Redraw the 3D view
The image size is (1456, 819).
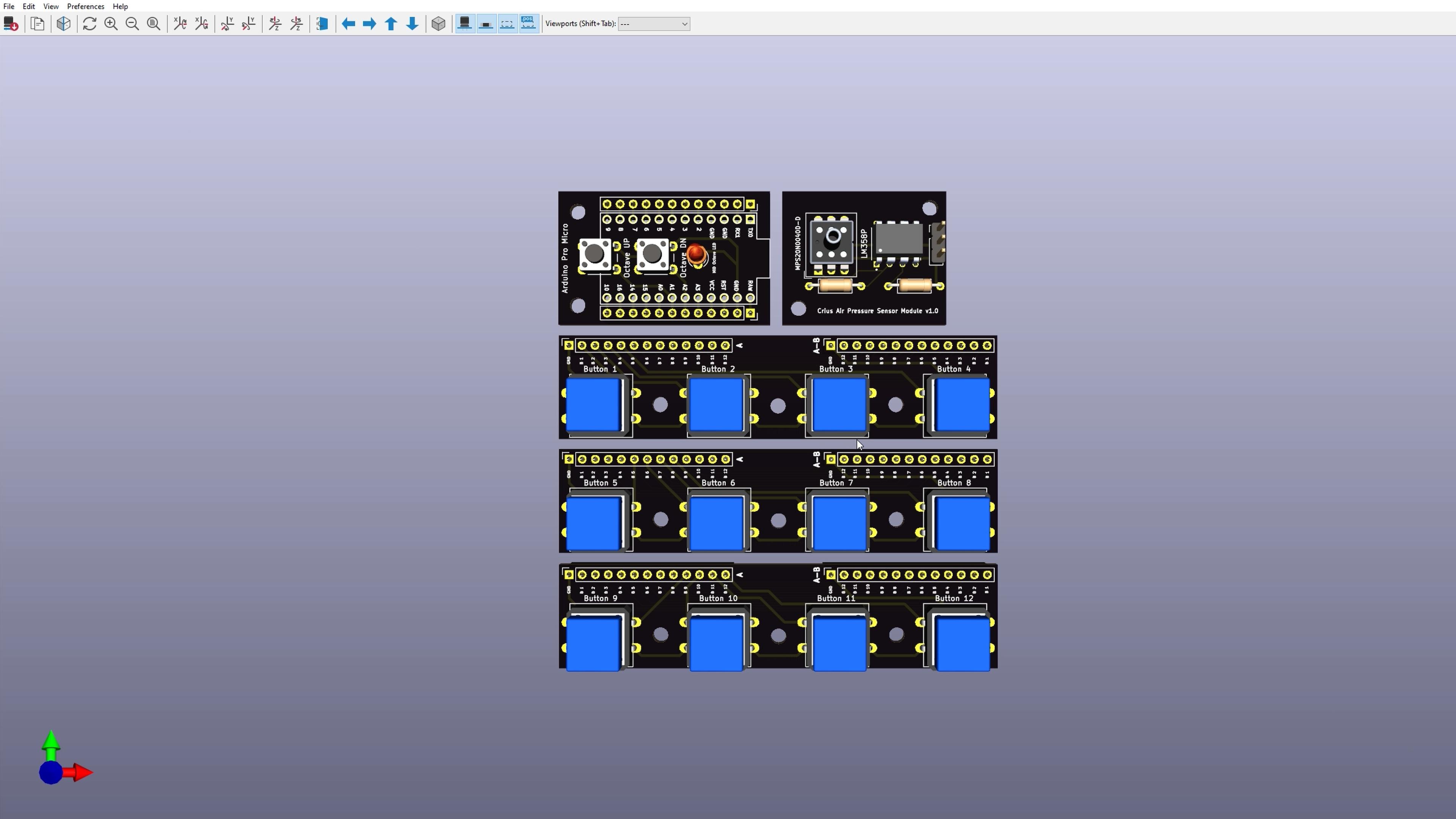[89, 24]
